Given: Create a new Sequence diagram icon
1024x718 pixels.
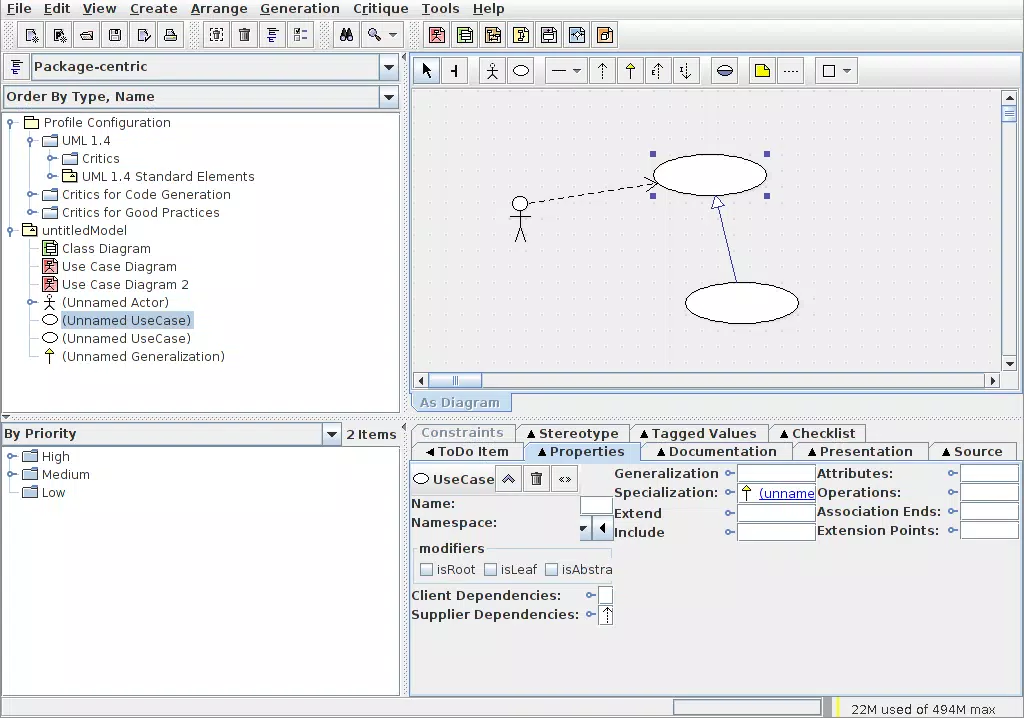Looking at the screenshot, I should coord(493,35).
